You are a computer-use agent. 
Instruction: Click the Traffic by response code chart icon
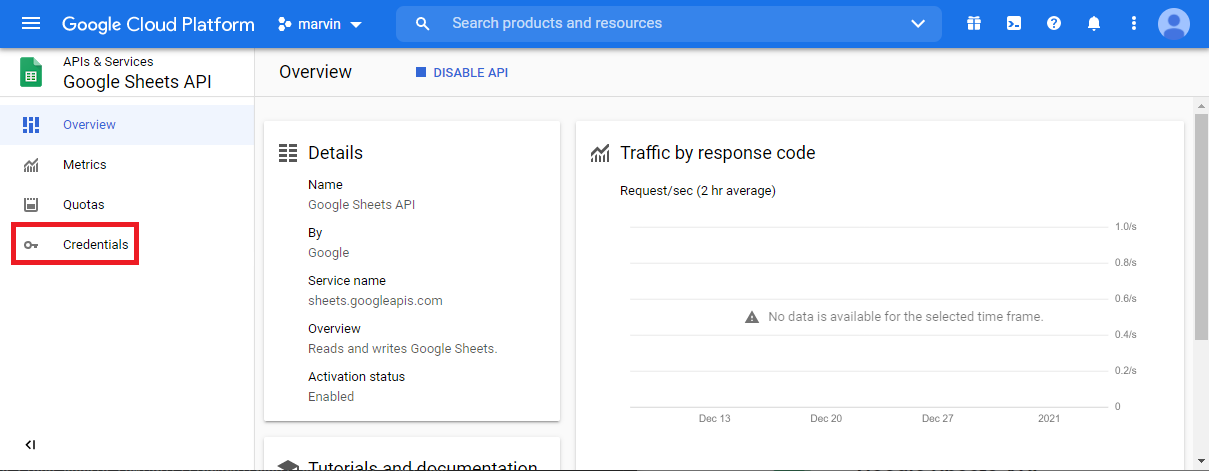[600, 153]
